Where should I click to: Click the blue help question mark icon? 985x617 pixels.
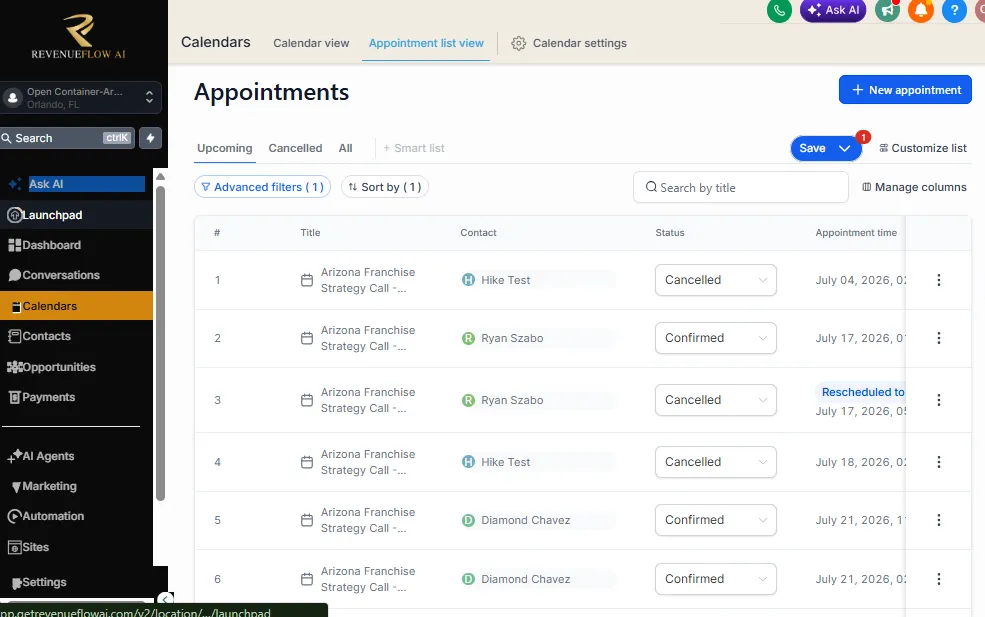coord(954,10)
